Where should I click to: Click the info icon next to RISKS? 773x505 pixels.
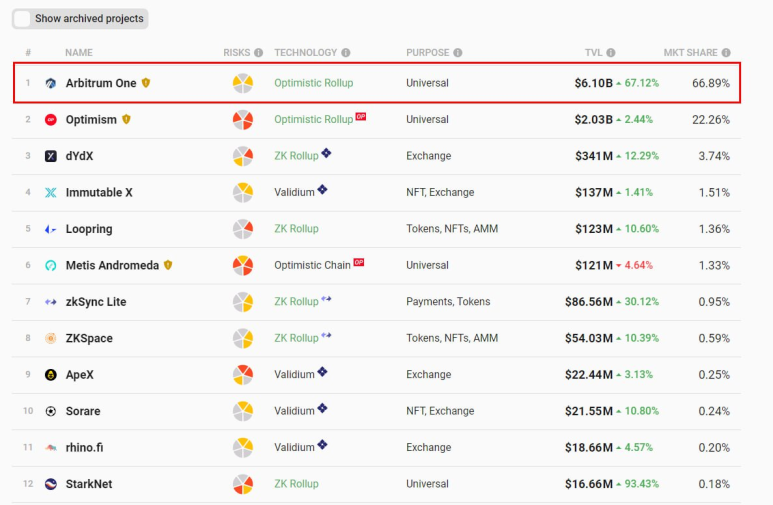[x=258, y=53]
